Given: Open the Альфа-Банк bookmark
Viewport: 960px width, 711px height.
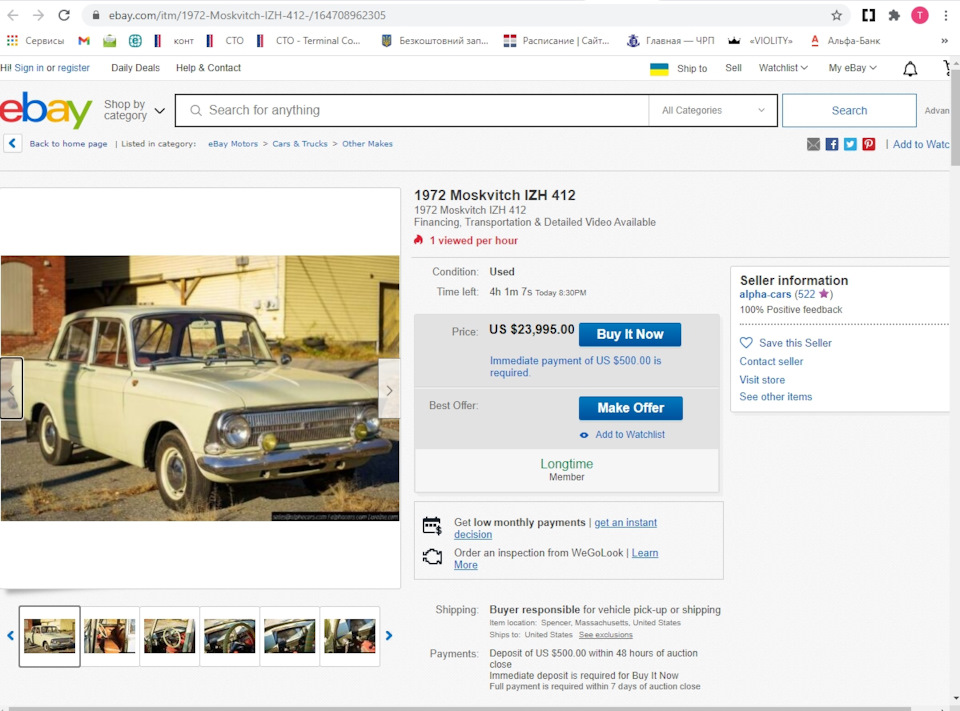Looking at the screenshot, I should [x=845, y=40].
